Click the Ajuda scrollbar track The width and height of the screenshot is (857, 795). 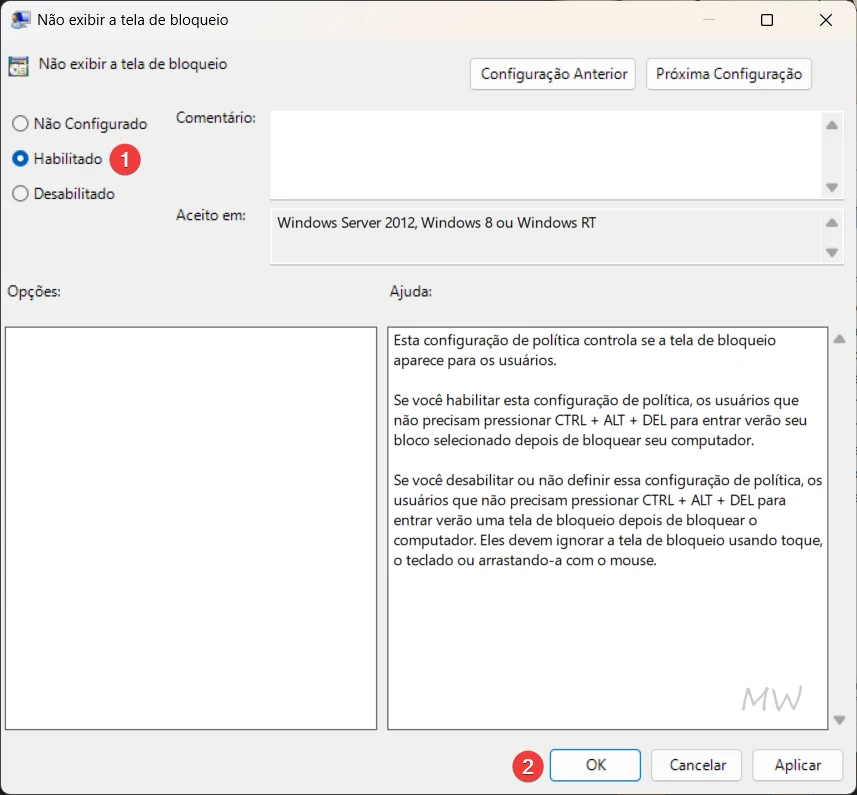pyautogui.click(x=840, y=530)
